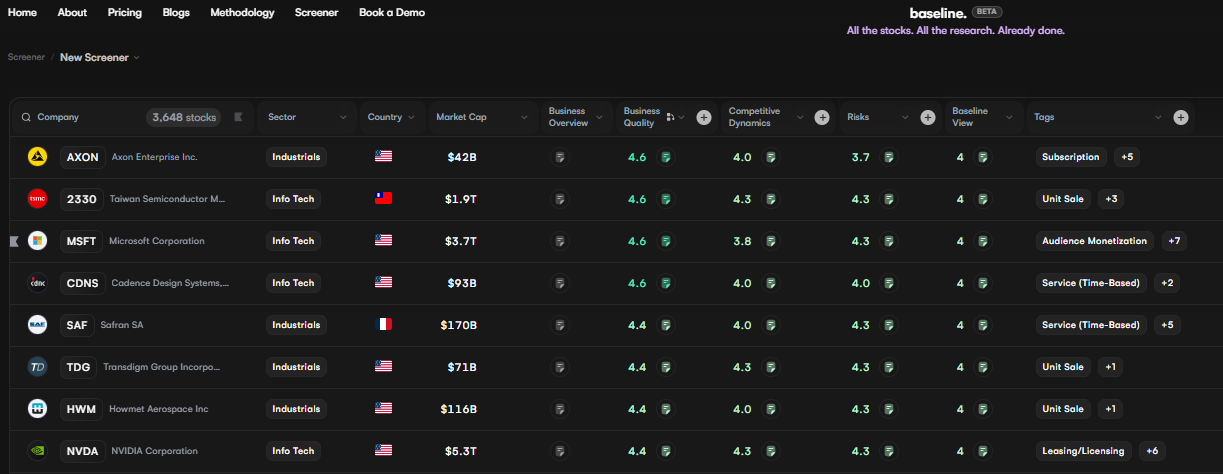The image size is (1223, 474).
Task: Open NVDA Risks note icon
Action: tap(889, 451)
